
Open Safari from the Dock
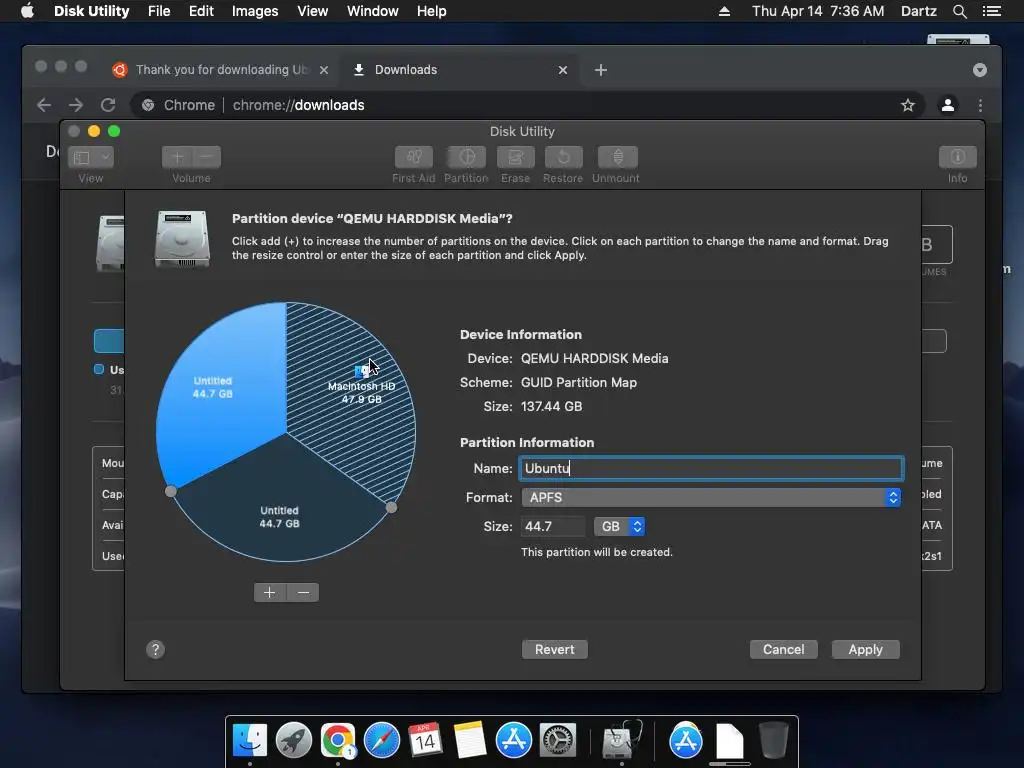point(381,741)
